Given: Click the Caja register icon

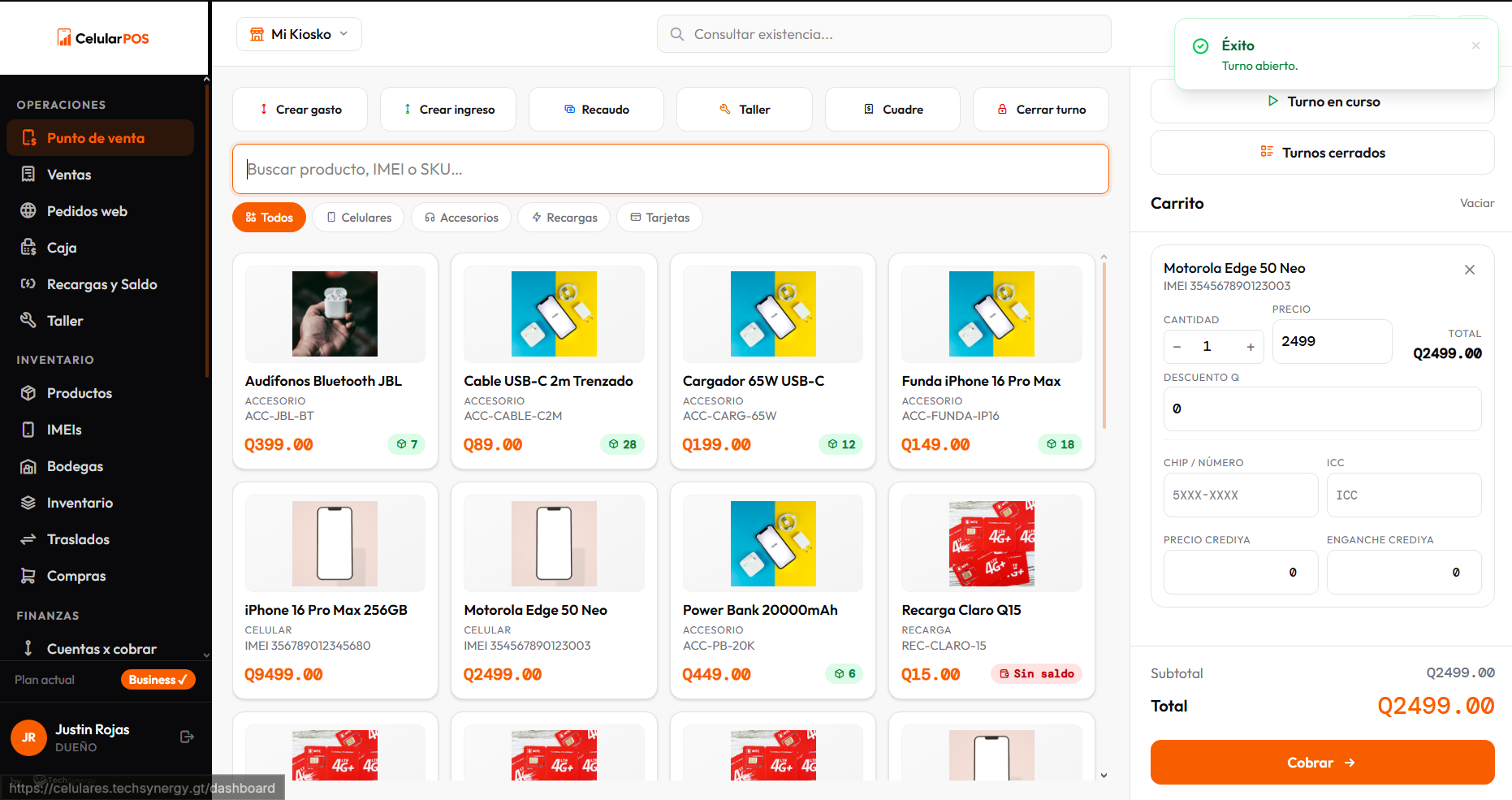Looking at the screenshot, I should point(28,247).
